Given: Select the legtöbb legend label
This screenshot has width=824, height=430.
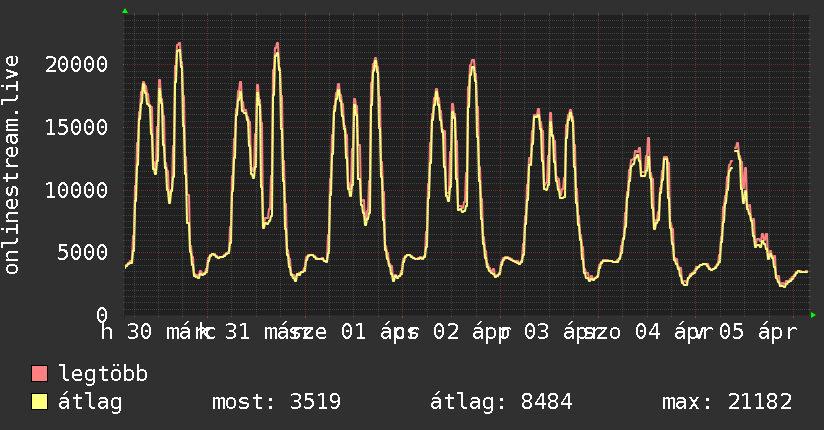Looking at the screenshot, I should (103, 373).
